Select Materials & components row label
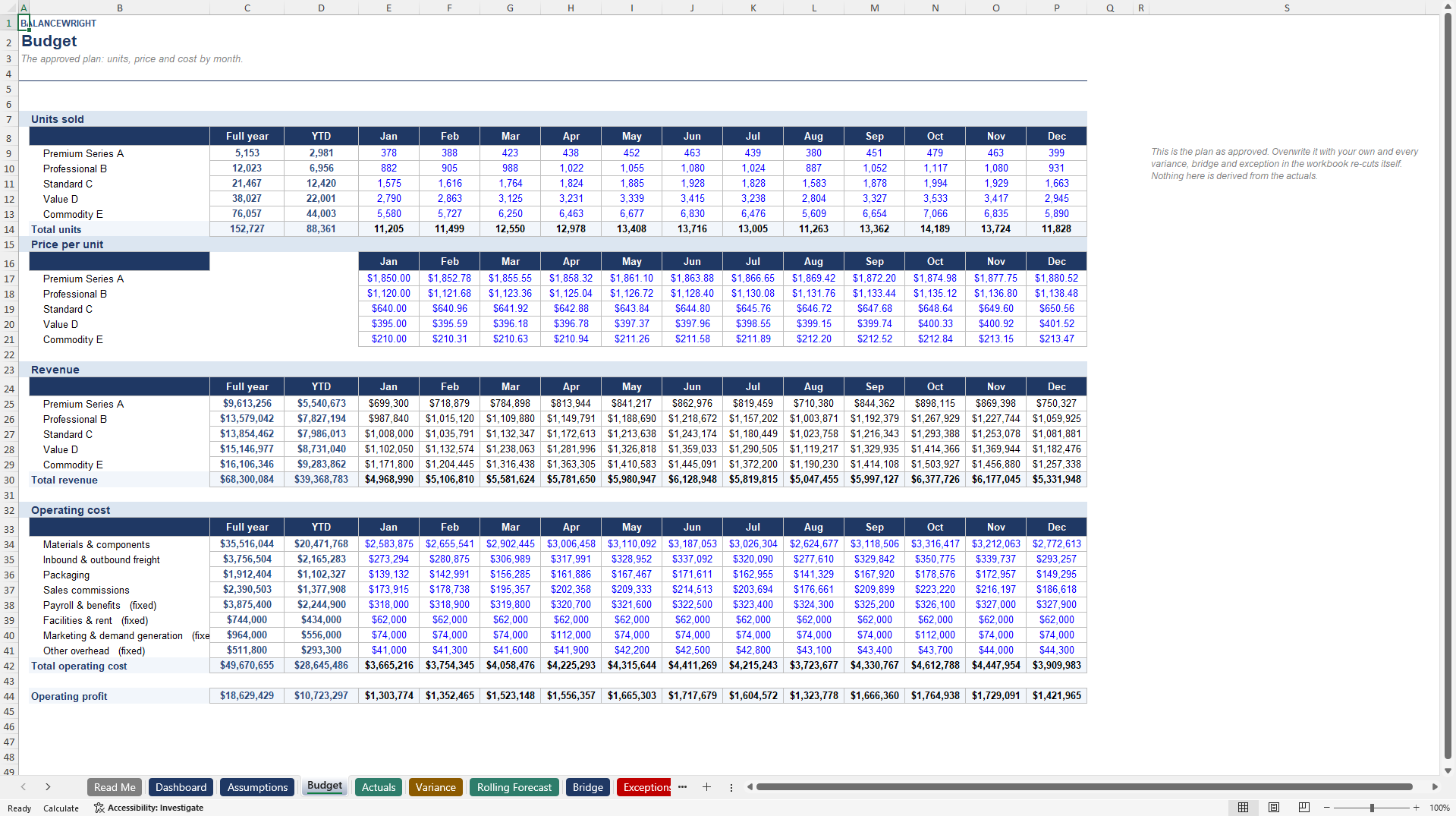 (x=96, y=544)
